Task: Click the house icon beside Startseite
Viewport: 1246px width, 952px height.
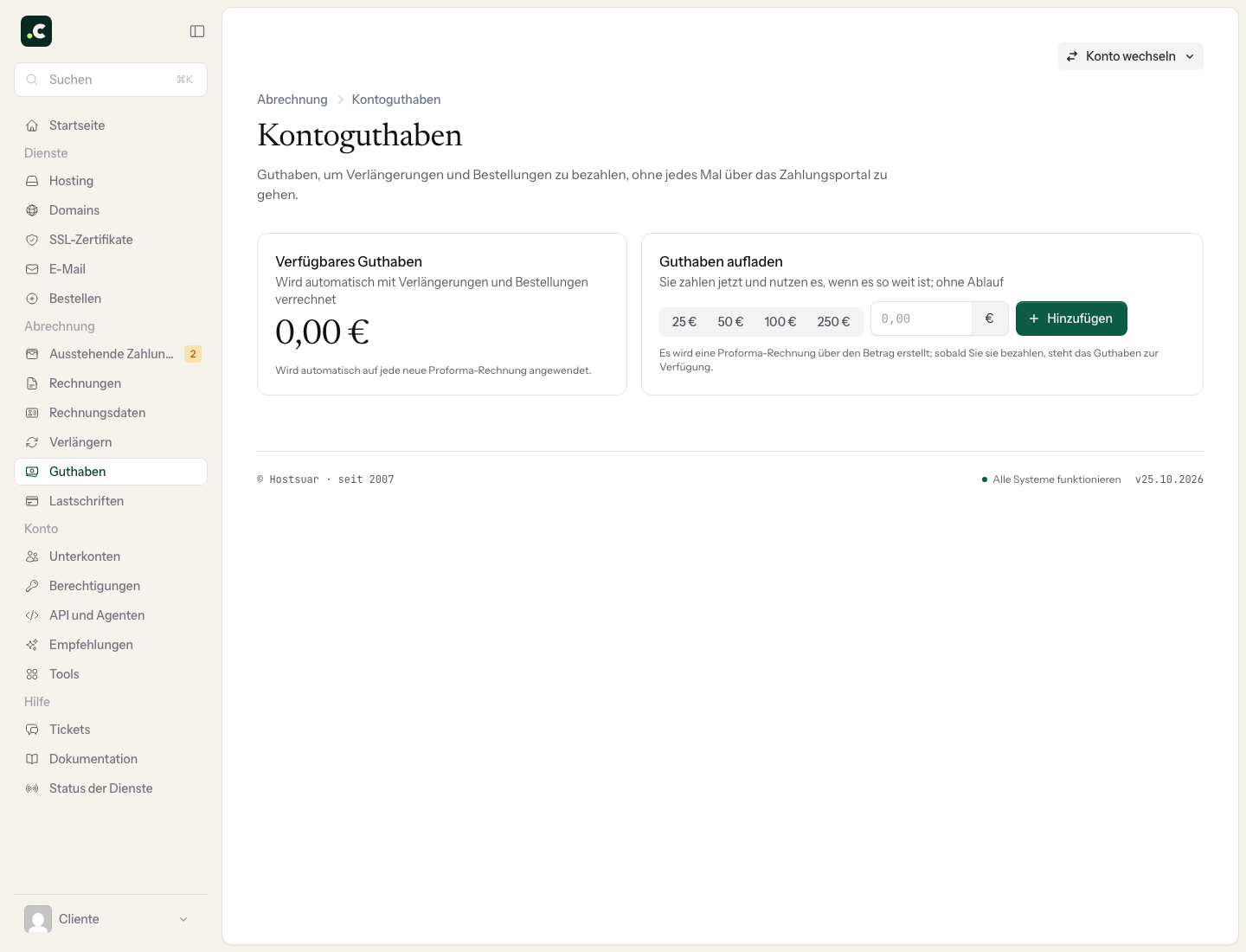Action: pyautogui.click(x=32, y=125)
